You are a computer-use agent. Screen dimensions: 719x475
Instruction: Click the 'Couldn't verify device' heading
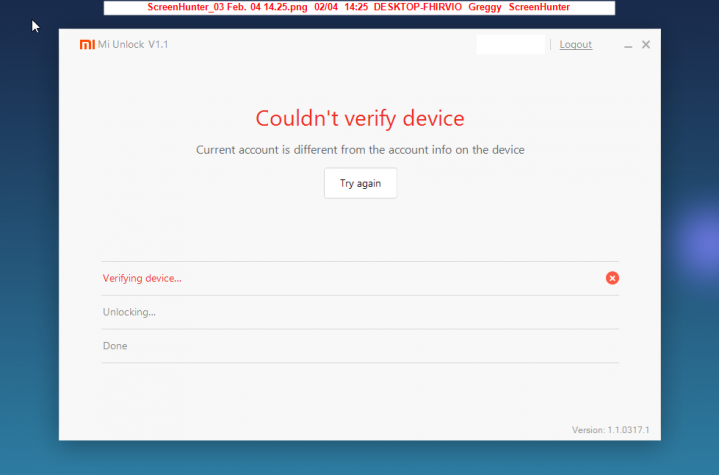click(360, 118)
